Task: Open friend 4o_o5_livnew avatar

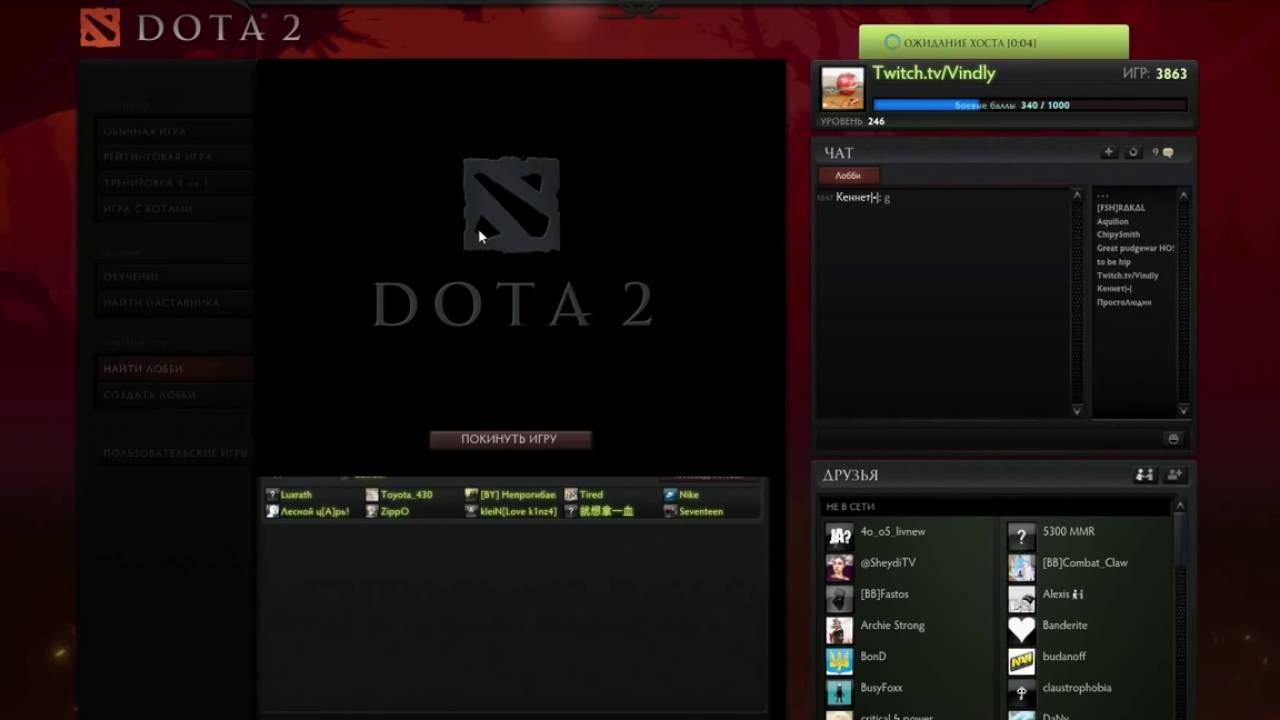Action: click(x=839, y=537)
